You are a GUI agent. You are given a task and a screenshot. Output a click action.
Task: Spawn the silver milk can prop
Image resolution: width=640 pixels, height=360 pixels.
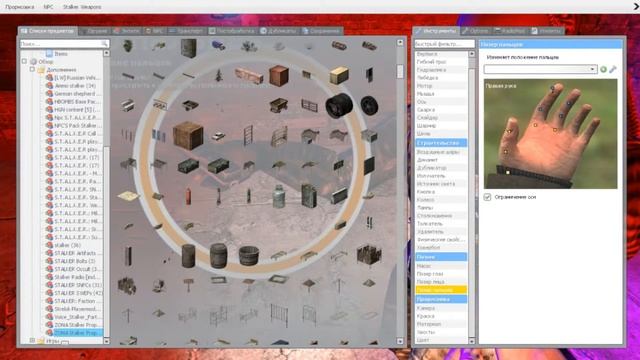[x=279, y=196]
